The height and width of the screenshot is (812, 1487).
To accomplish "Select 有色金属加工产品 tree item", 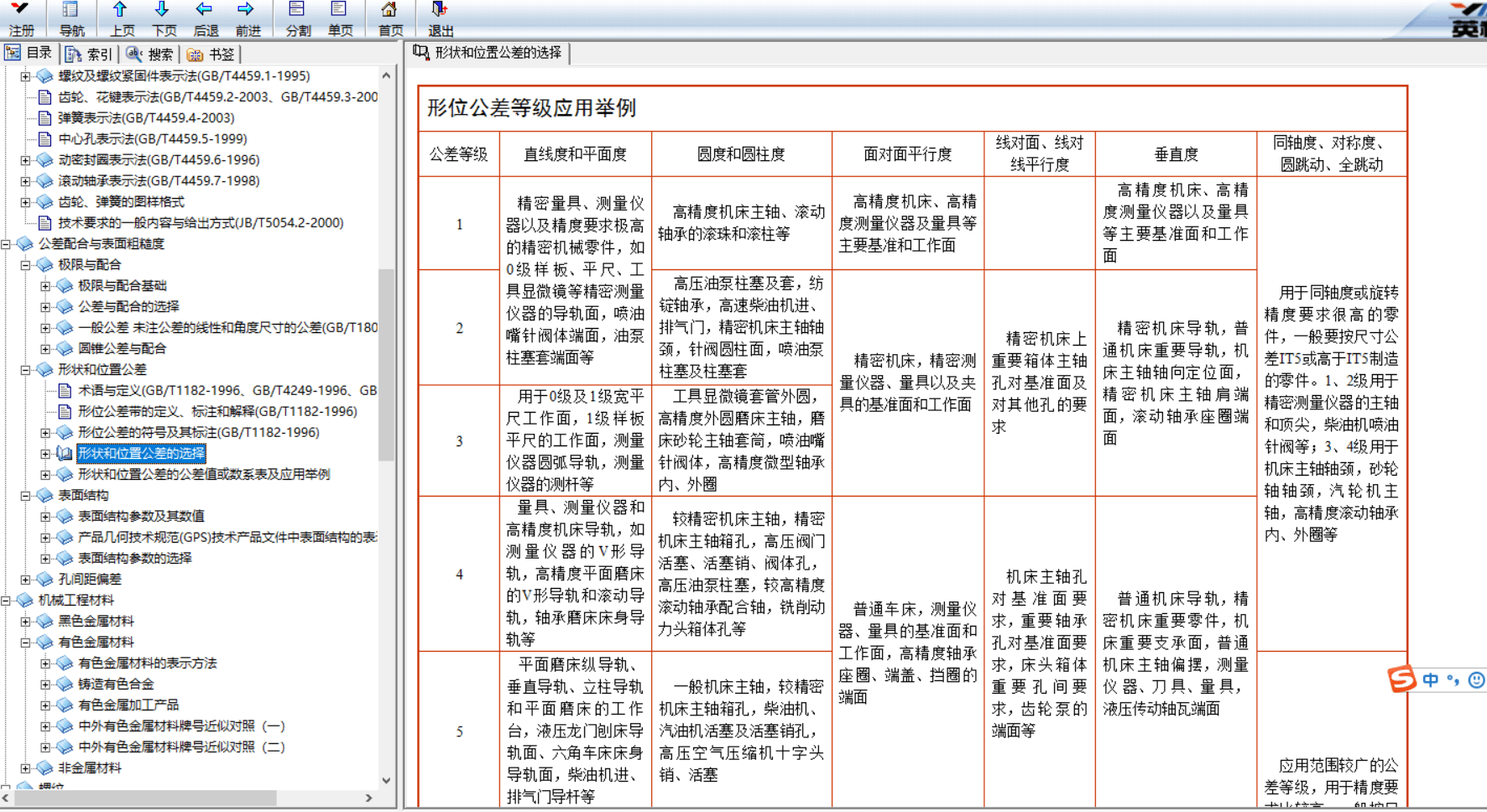I will [128, 705].
